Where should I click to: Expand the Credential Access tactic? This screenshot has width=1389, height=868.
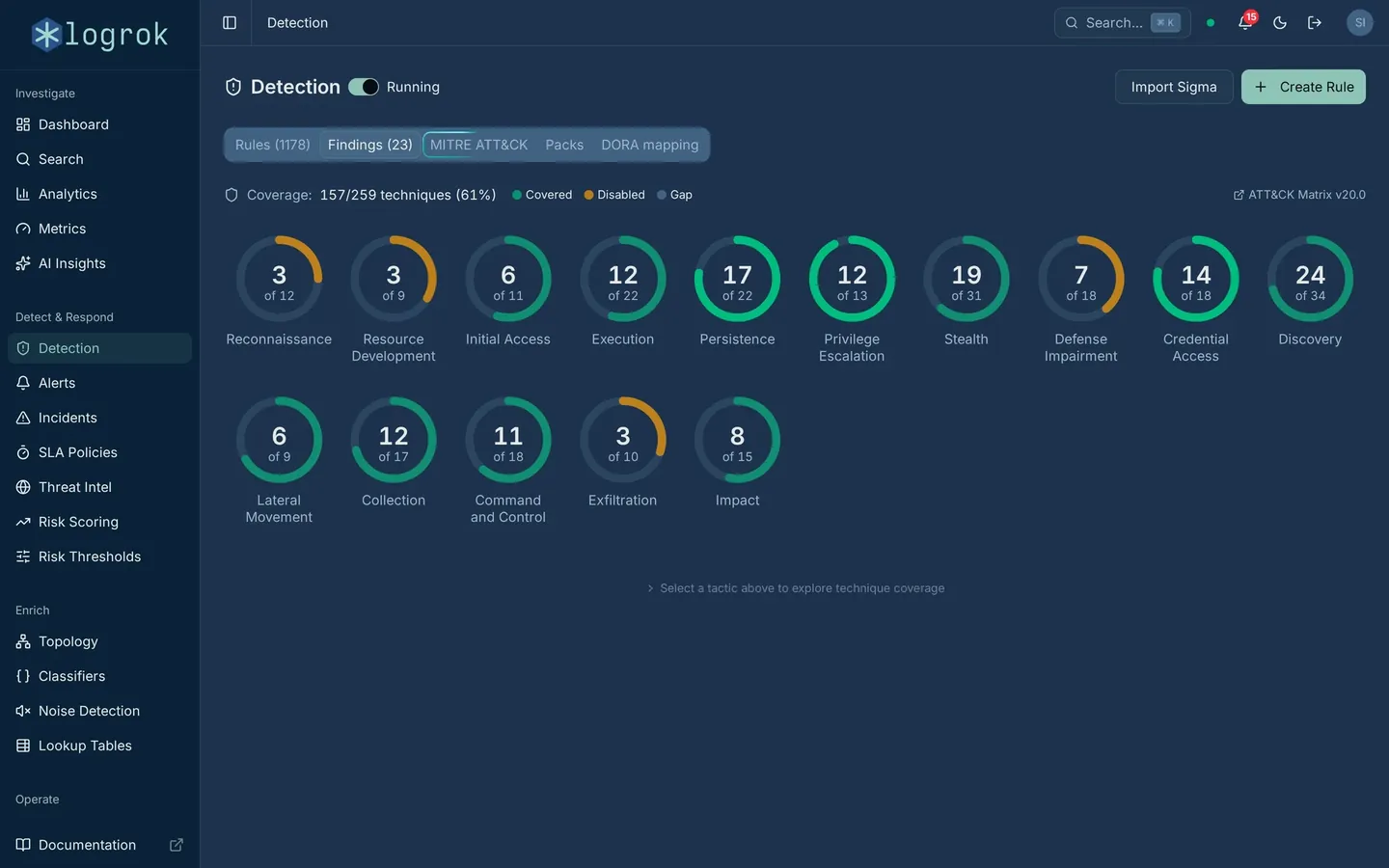tap(1196, 299)
